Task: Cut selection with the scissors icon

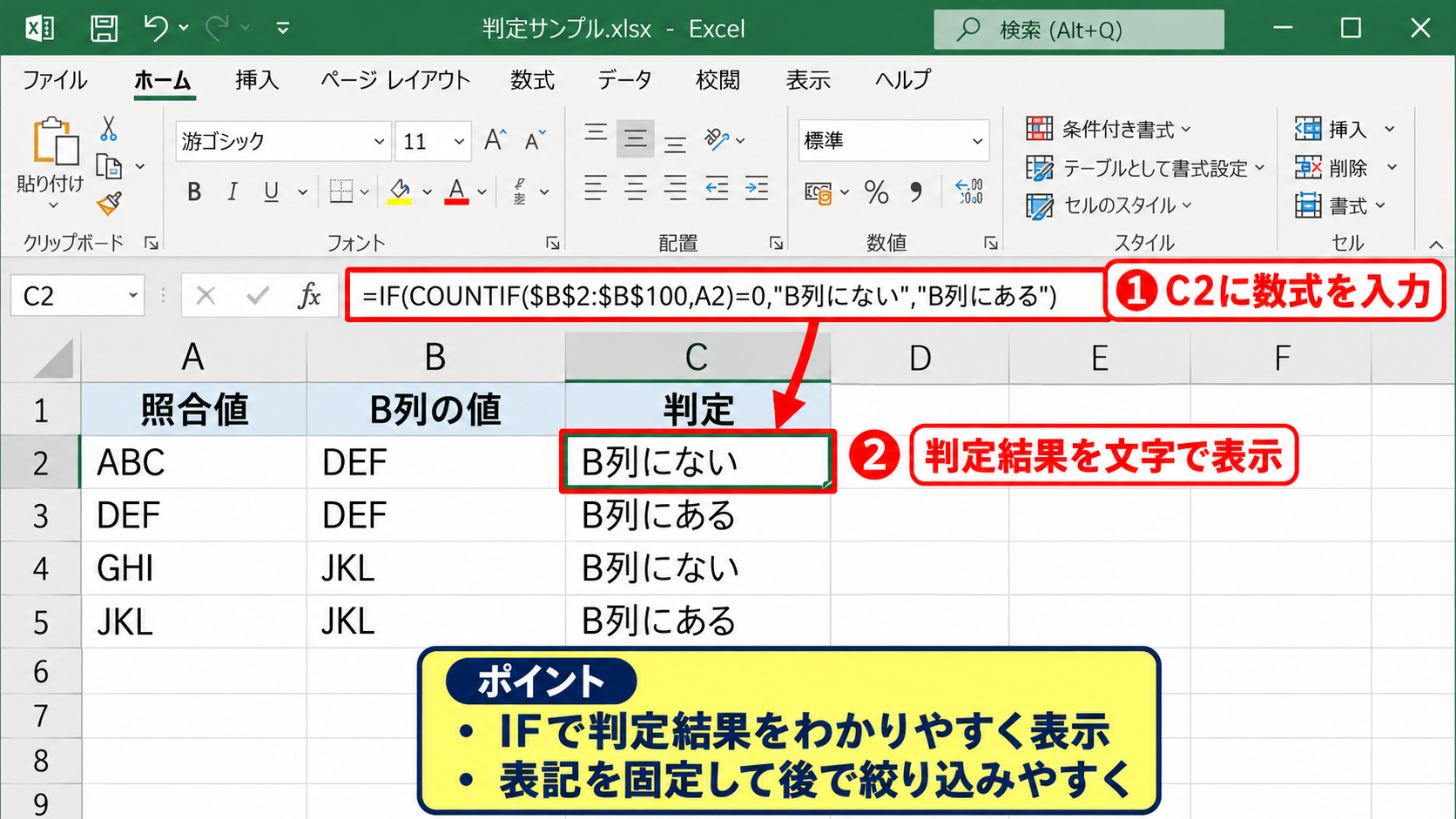Action: coord(108,129)
